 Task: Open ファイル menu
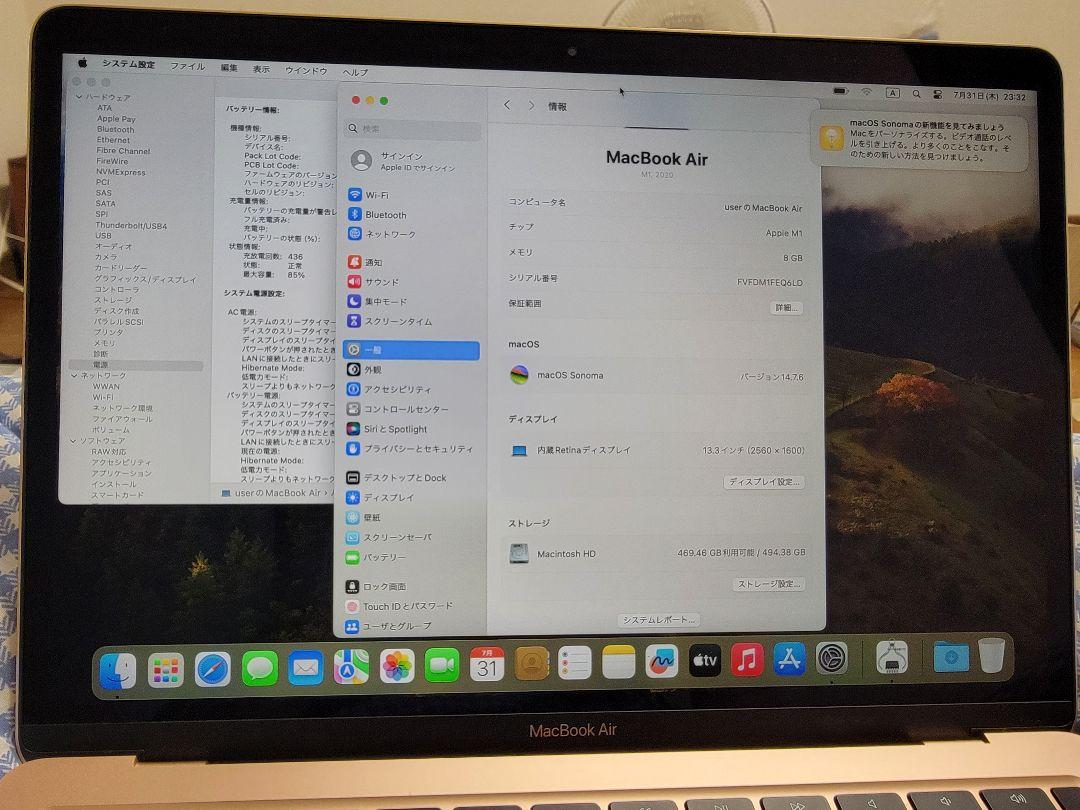(x=187, y=66)
